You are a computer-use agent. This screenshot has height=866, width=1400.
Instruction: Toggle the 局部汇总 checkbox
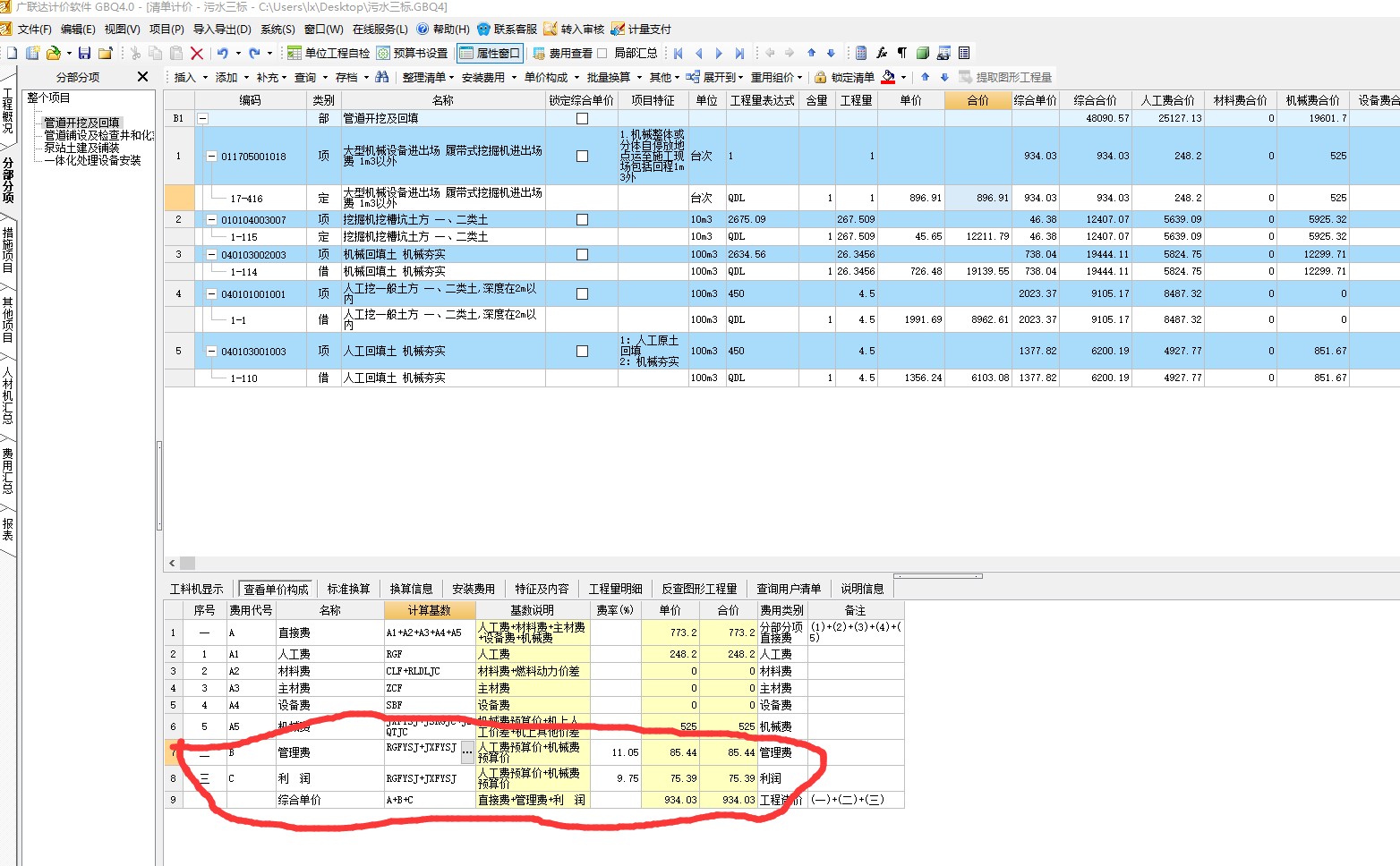pos(602,54)
